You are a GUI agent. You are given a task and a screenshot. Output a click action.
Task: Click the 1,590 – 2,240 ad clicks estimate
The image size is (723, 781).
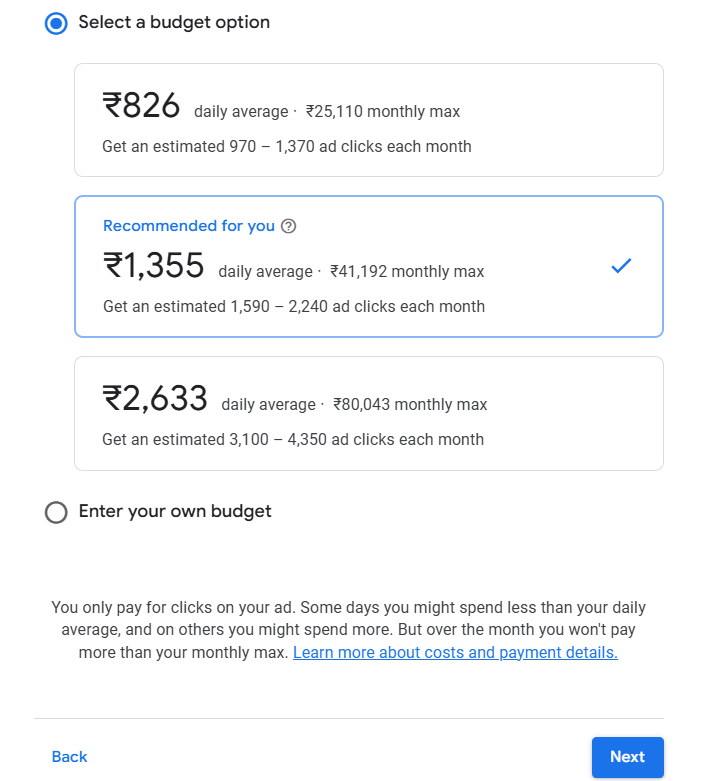point(294,307)
